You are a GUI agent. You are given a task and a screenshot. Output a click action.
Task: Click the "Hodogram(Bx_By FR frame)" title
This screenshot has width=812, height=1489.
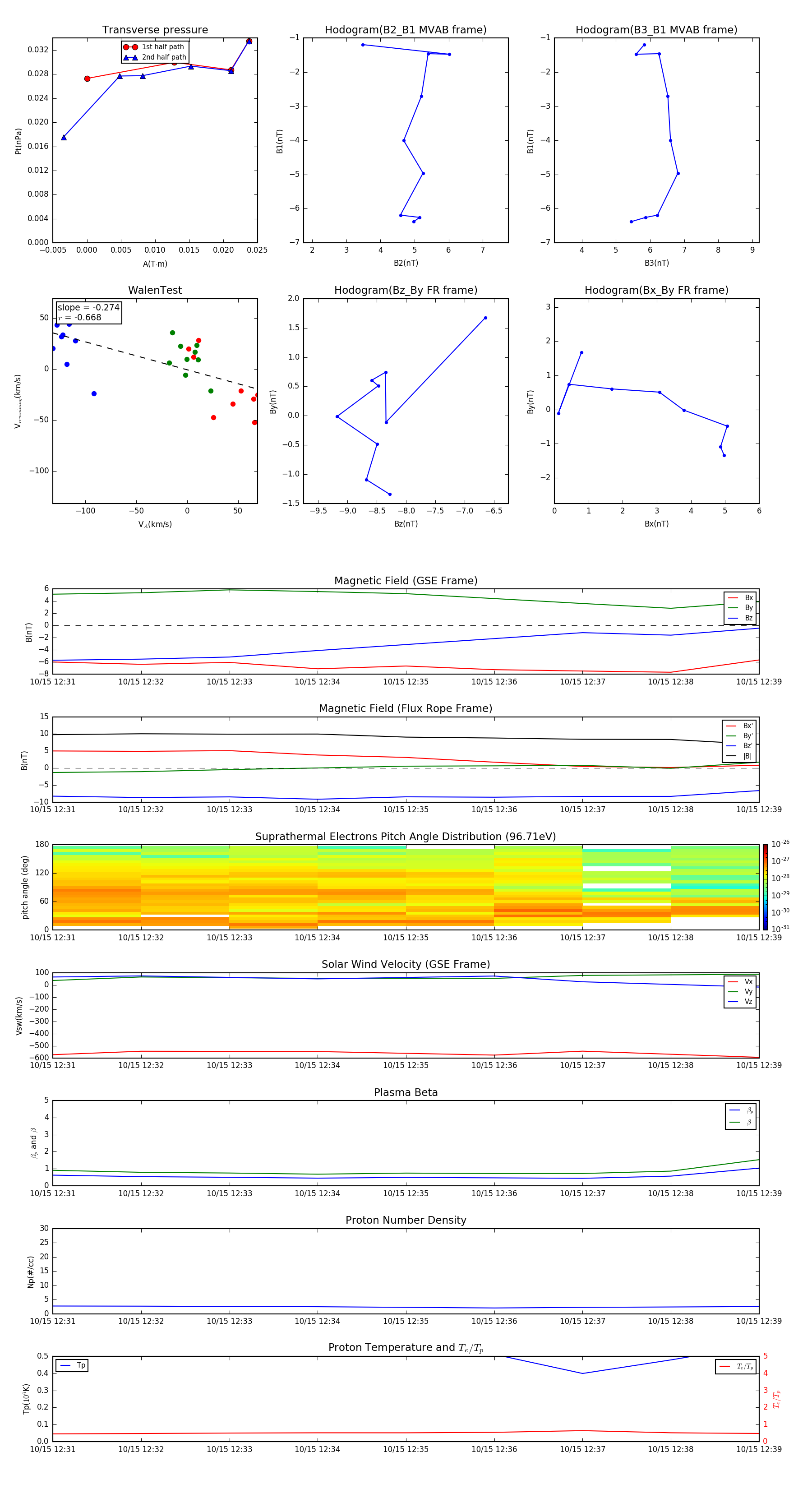(656, 290)
